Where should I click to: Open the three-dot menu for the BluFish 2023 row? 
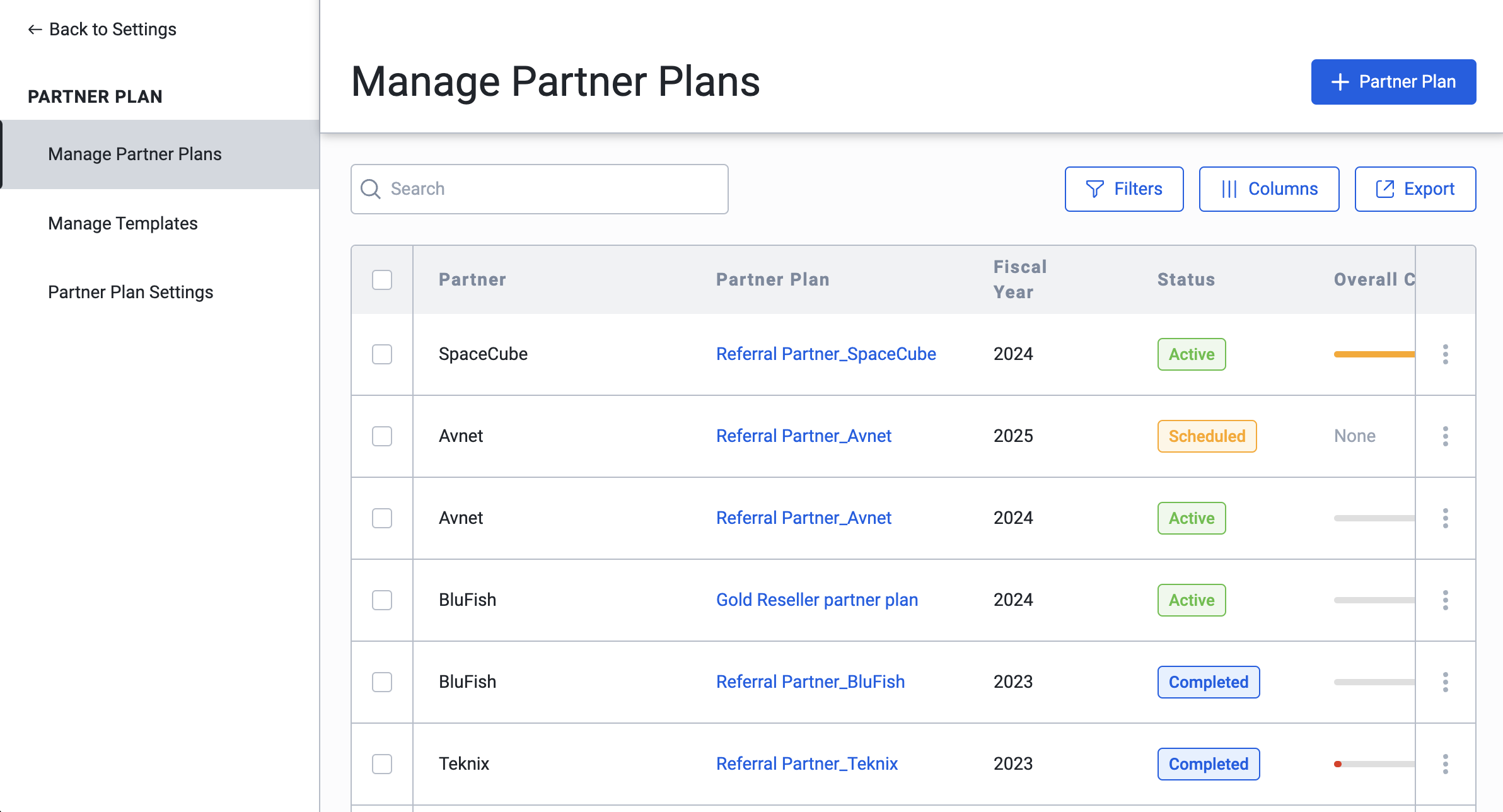tap(1446, 682)
